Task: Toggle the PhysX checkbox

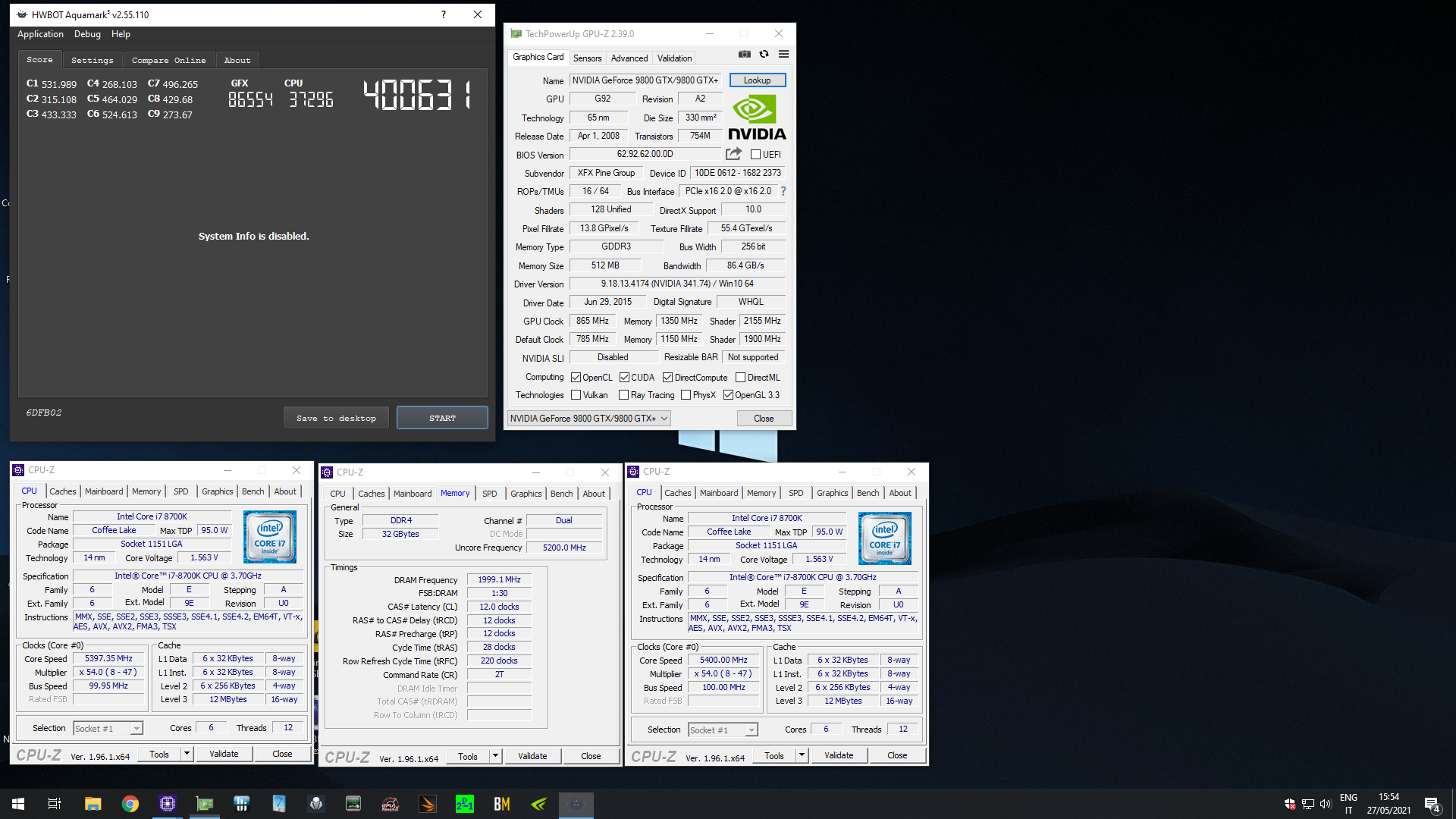Action: (686, 395)
